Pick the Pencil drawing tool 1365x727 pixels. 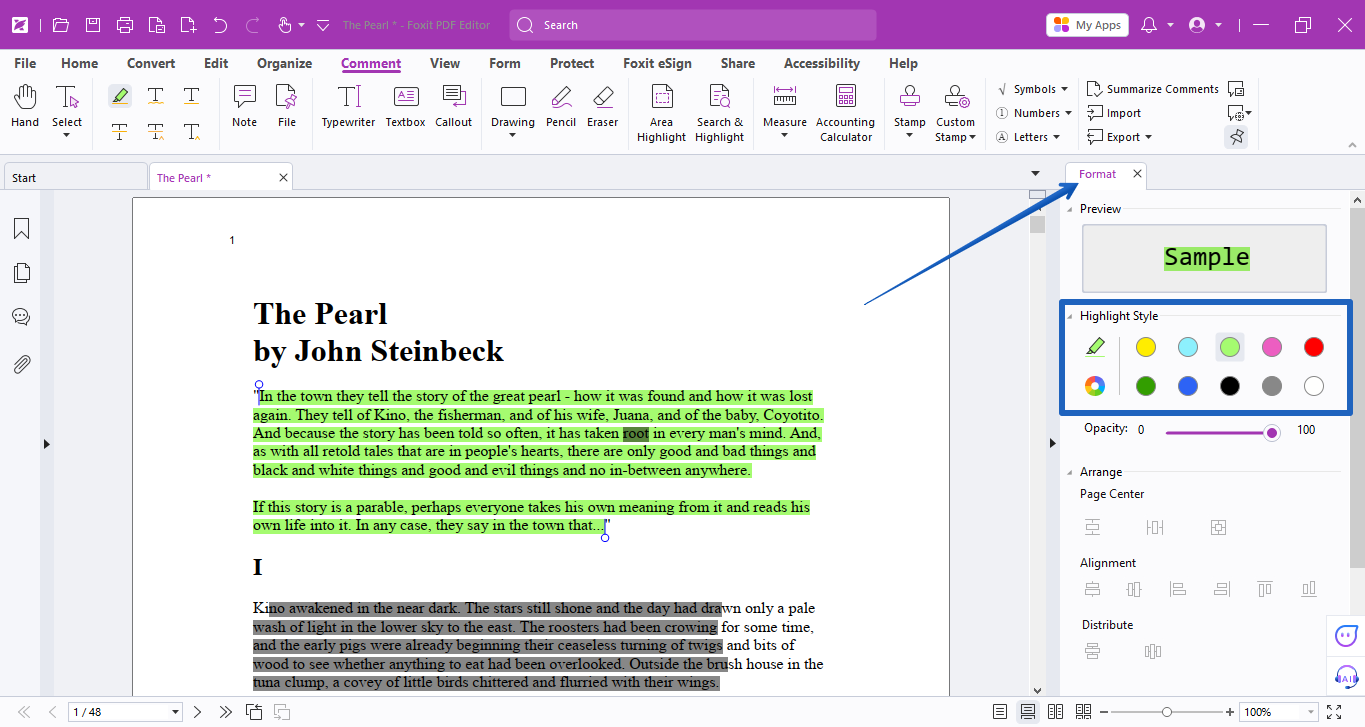(561, 107)
